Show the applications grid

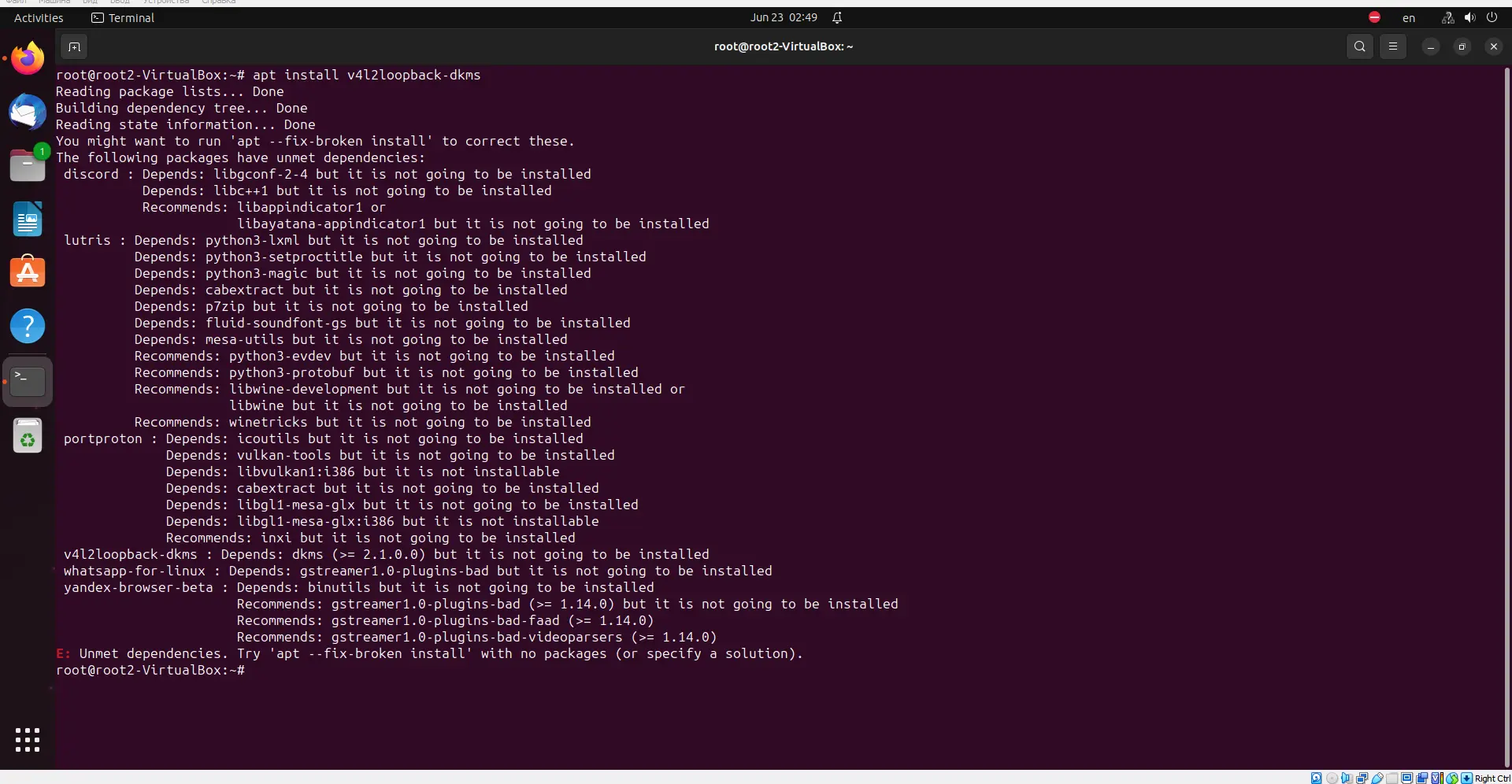click(x=28, y=740)
